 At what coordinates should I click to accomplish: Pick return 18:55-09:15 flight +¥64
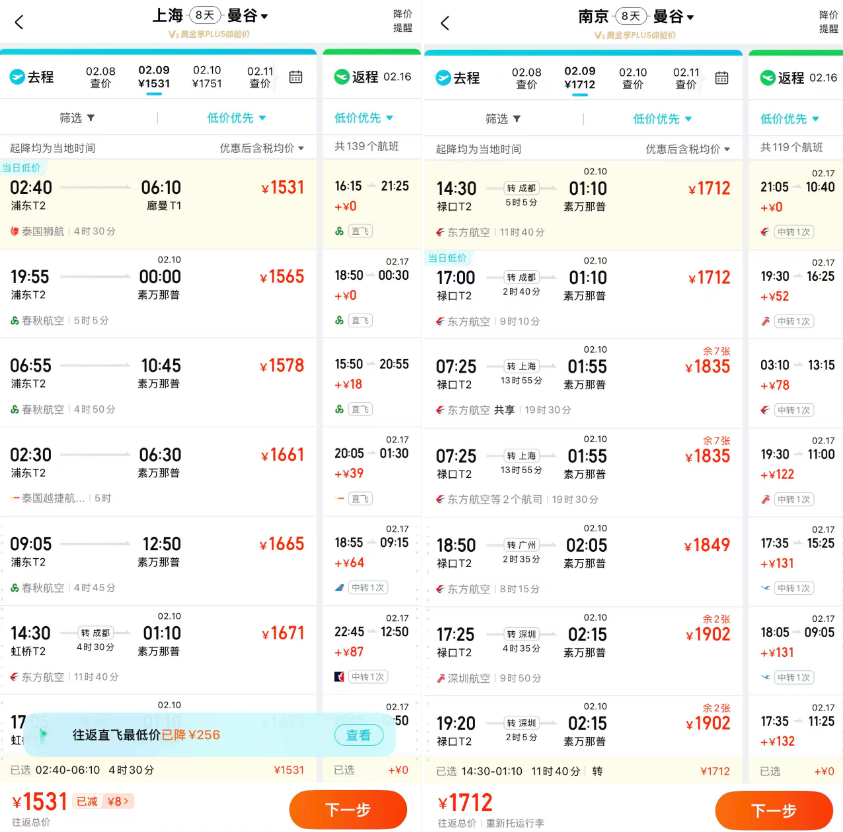tap(372, 561)
